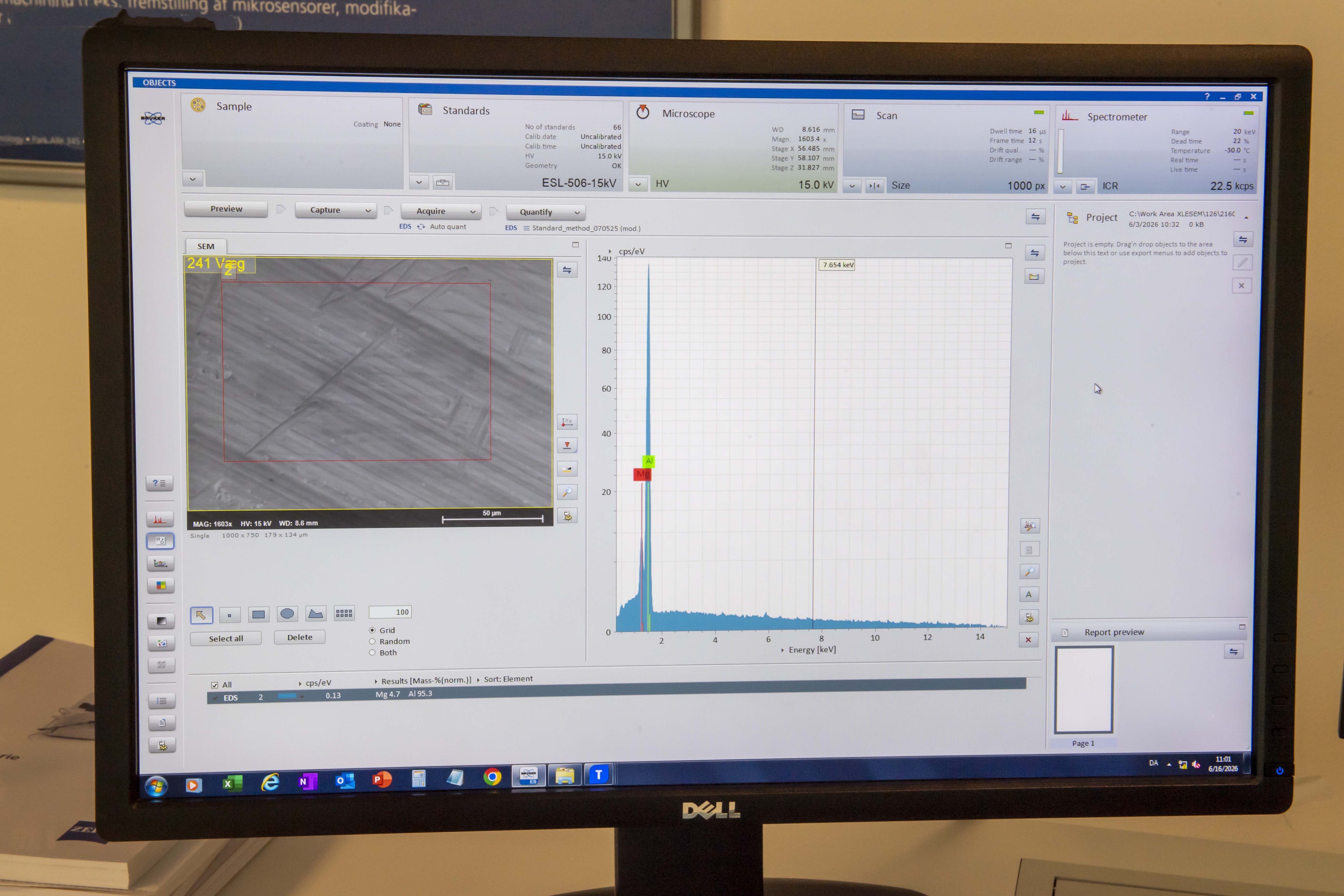Expand the Results [Mass-%(norm.)] column options
1344x896 pixels.
[x=423, y=681]
